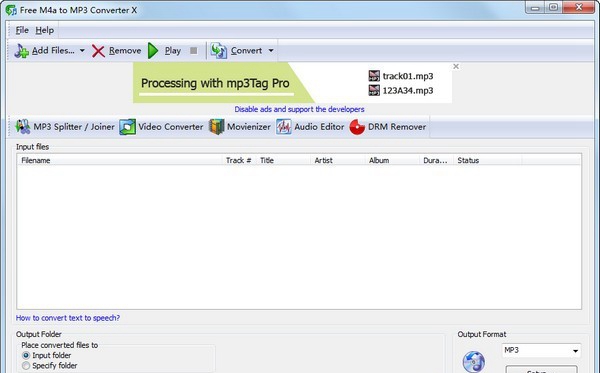Open the DRM Remover tool
600x373 pixels.
click(388, 127)
